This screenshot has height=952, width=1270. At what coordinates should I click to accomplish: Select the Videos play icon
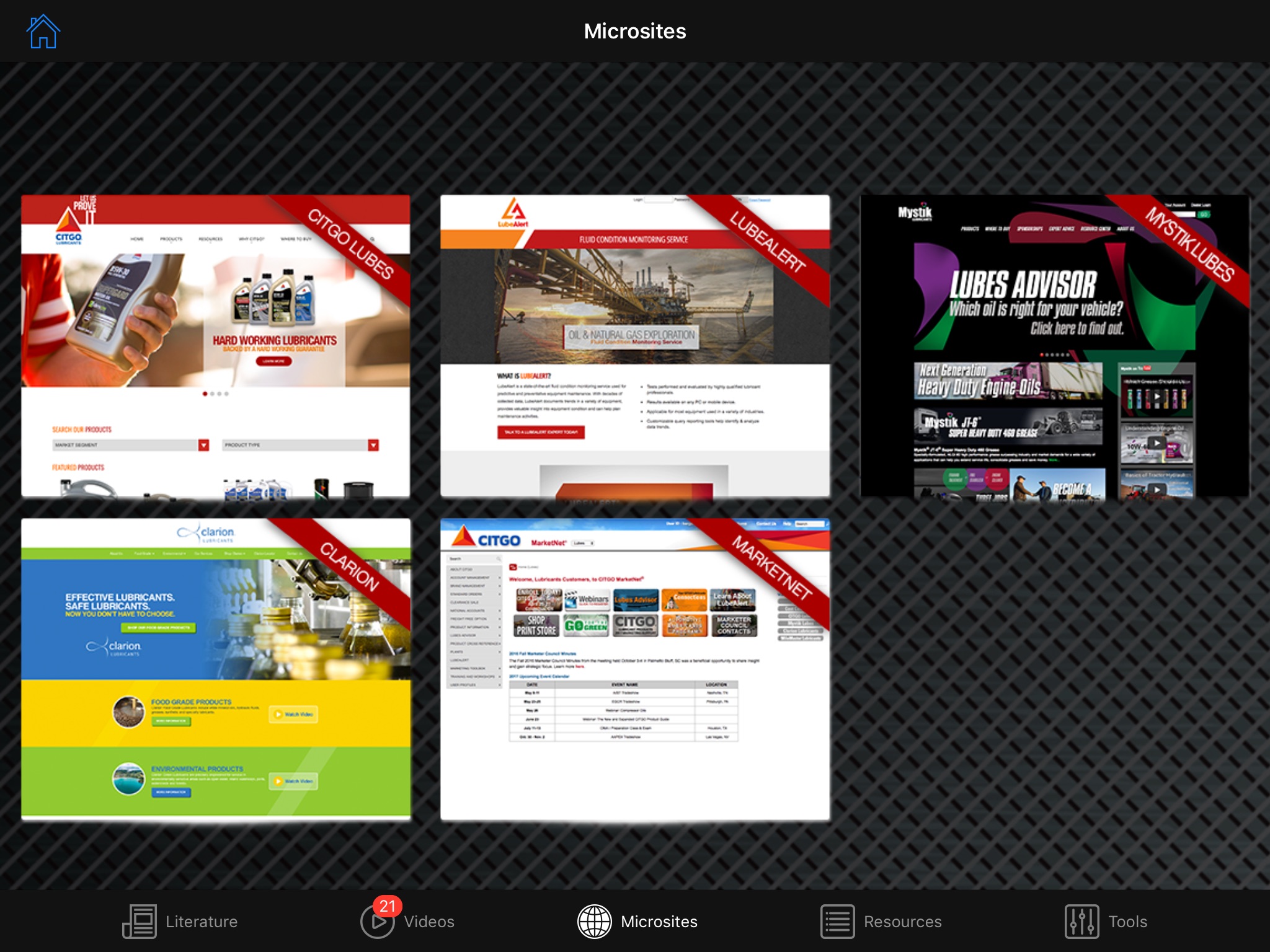click(377, 922)
